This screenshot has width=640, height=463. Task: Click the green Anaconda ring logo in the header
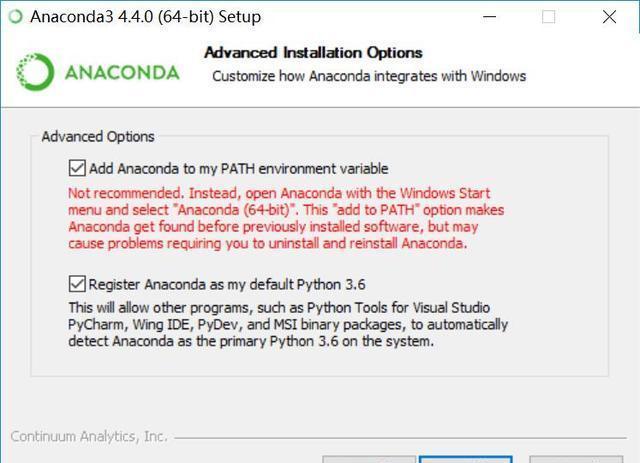pos(36,72)
